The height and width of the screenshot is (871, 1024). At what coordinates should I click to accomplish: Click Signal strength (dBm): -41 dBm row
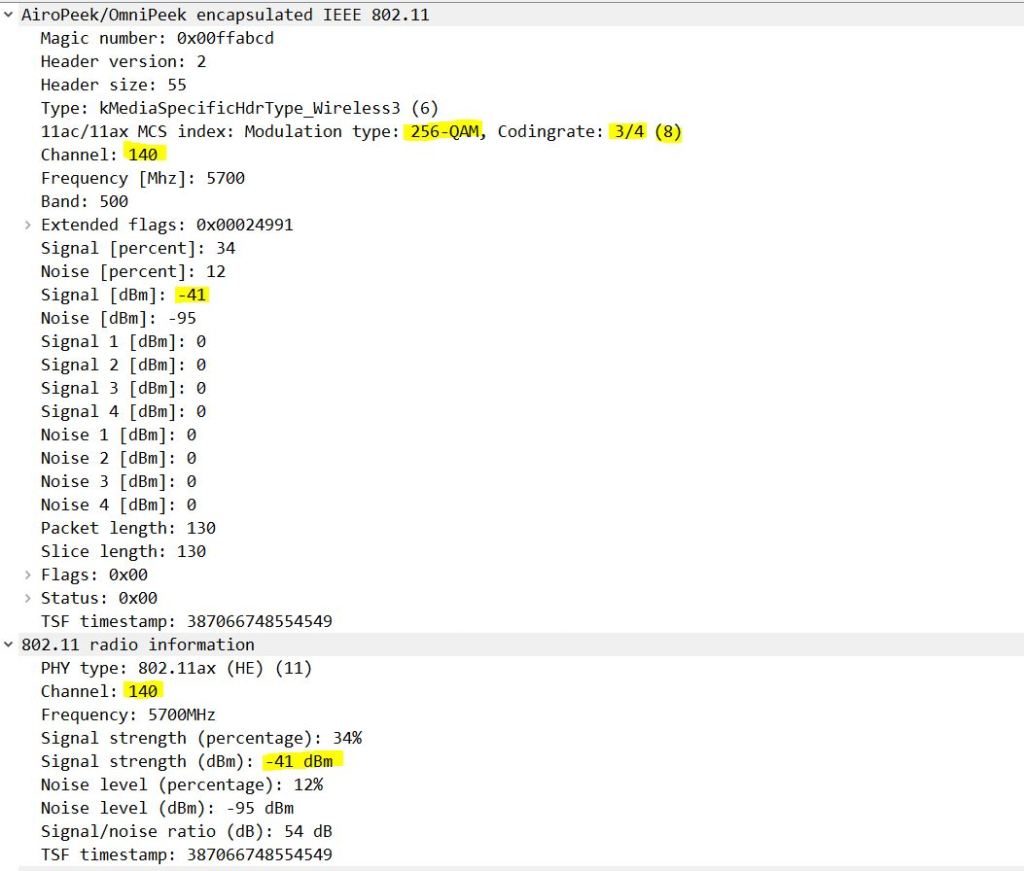190,761
